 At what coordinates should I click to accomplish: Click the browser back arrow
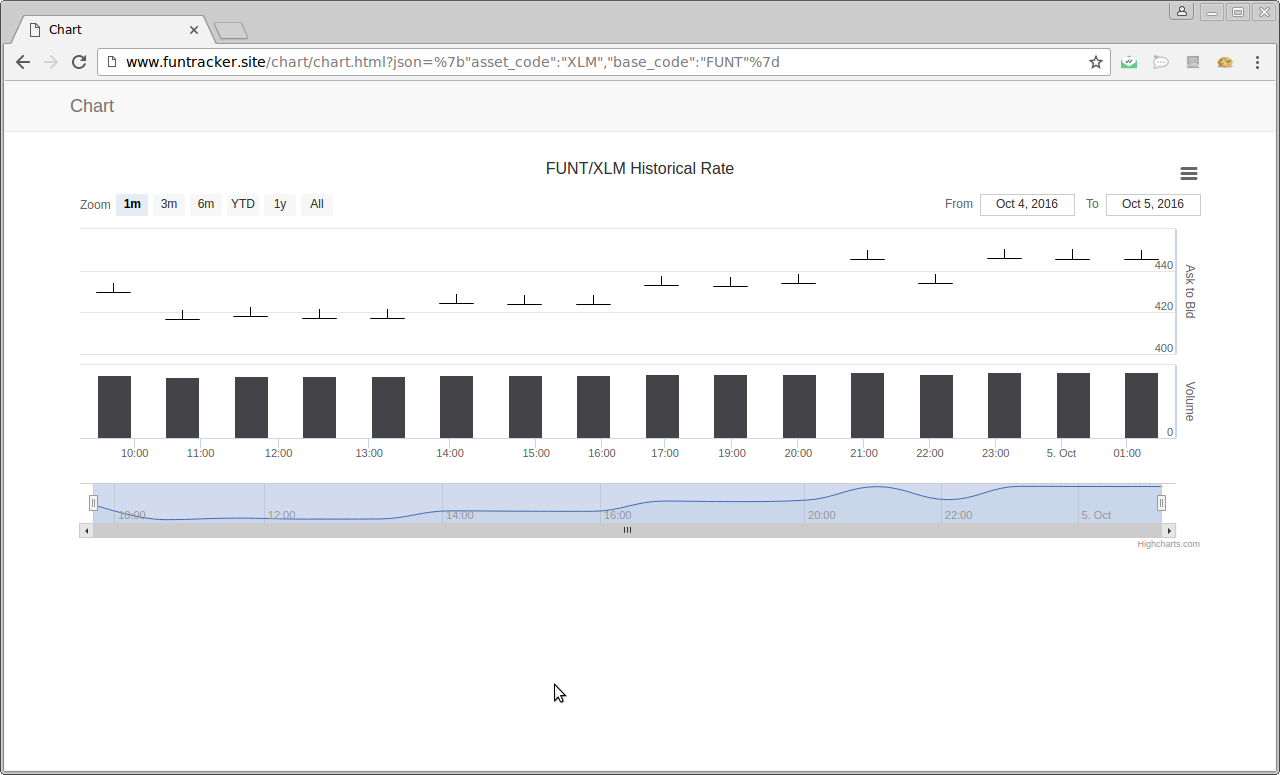point(23,62)
